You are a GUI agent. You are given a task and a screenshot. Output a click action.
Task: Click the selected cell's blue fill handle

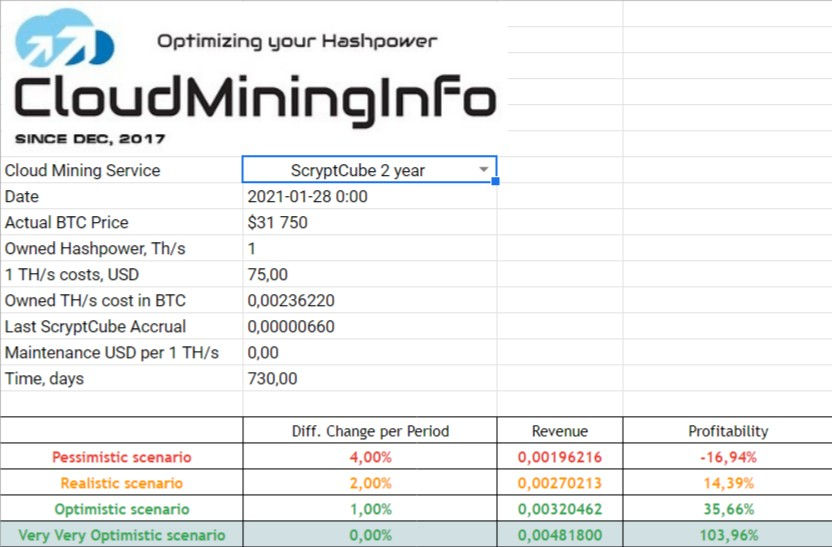point(496,181)
